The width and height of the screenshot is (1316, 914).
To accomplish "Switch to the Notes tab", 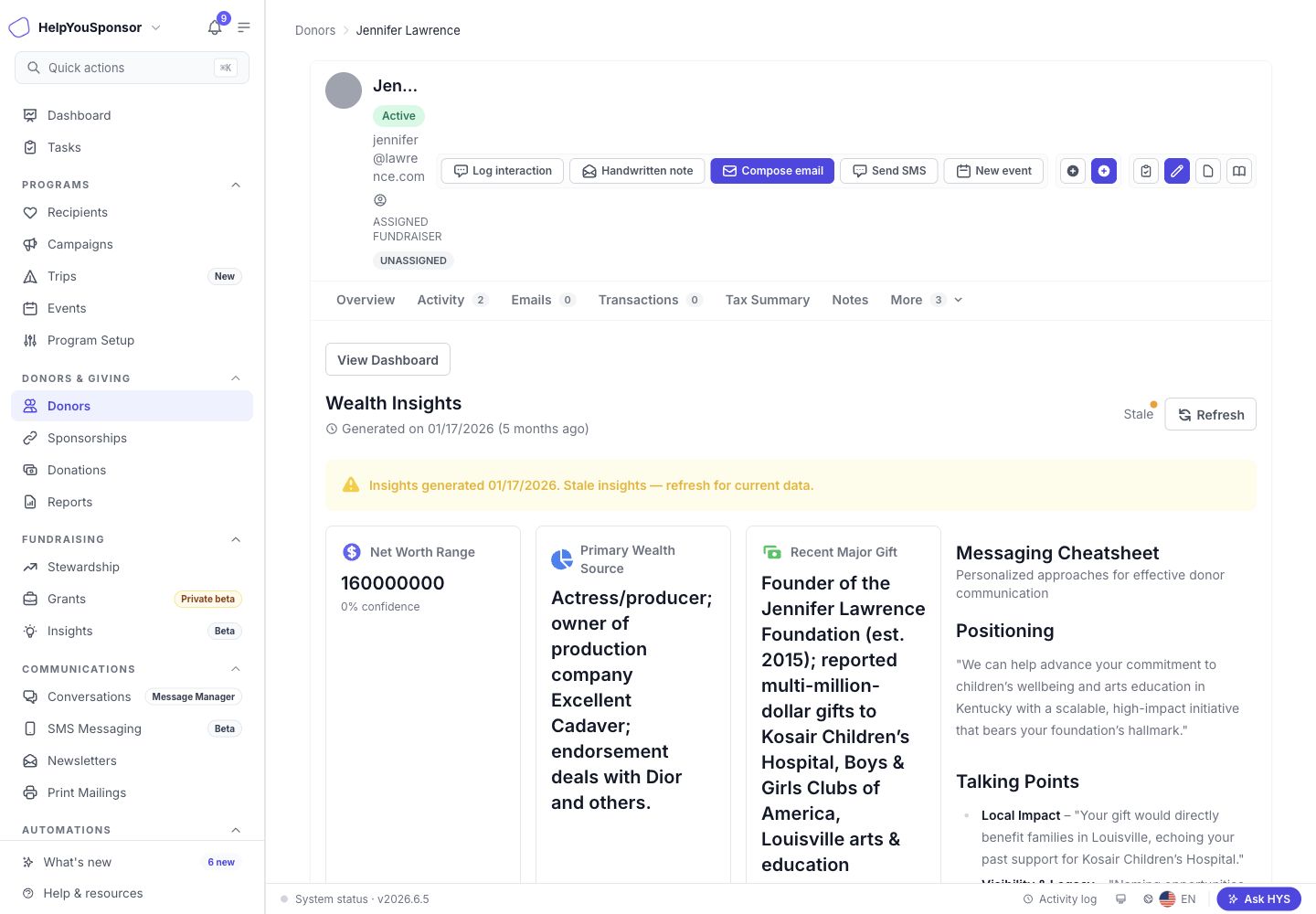I will coord(850,300).
